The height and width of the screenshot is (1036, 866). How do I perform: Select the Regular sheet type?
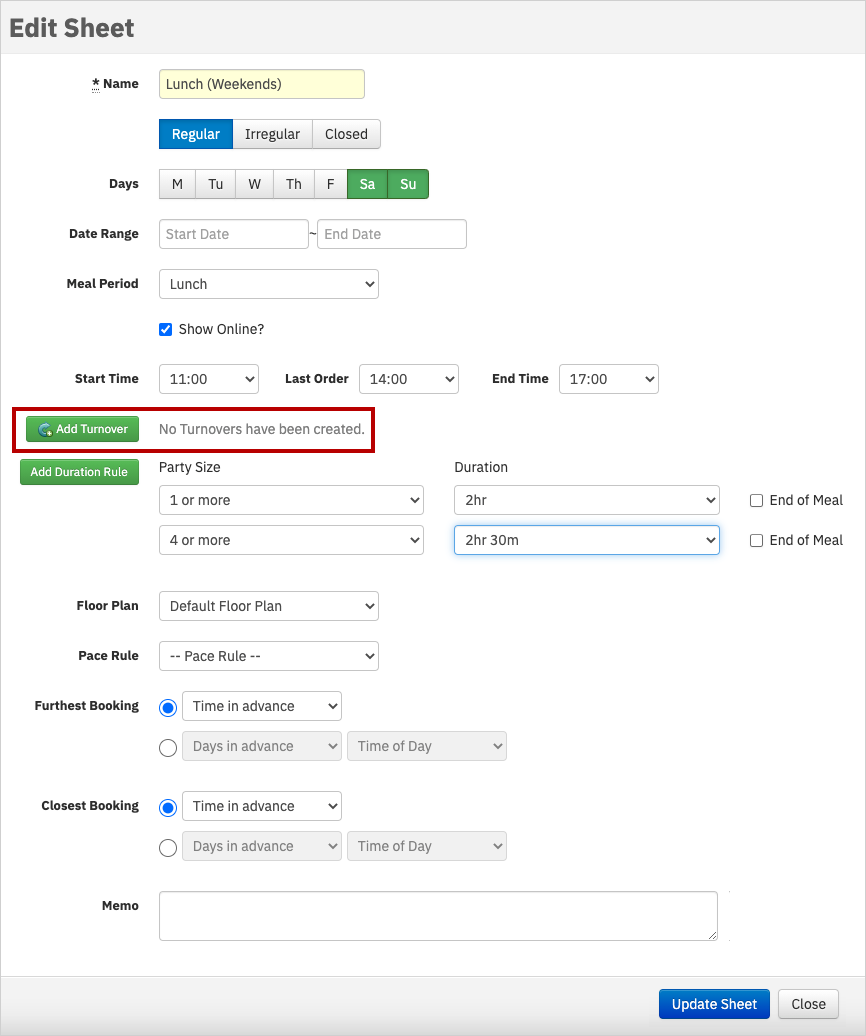click(196, 134)
